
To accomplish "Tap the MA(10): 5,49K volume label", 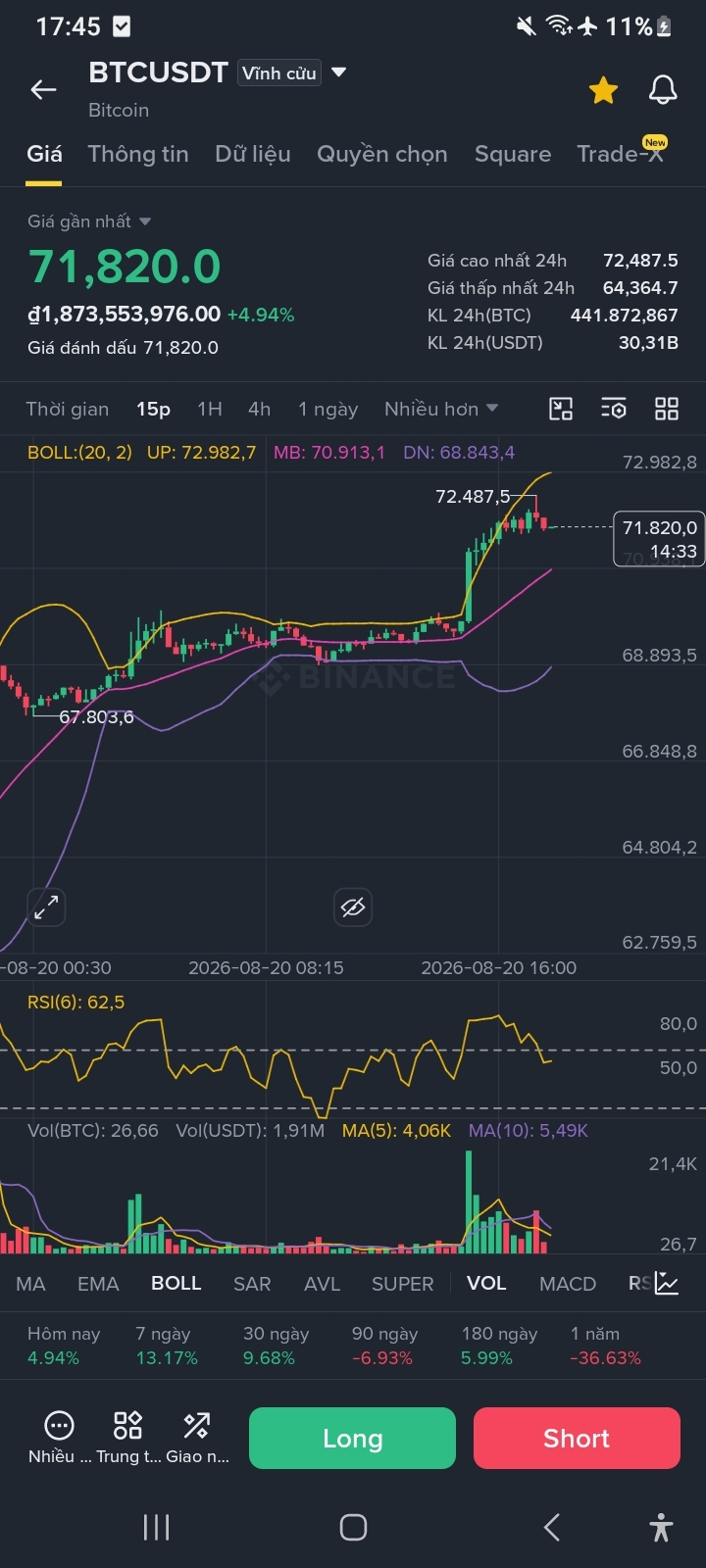I will [529, 1131].
